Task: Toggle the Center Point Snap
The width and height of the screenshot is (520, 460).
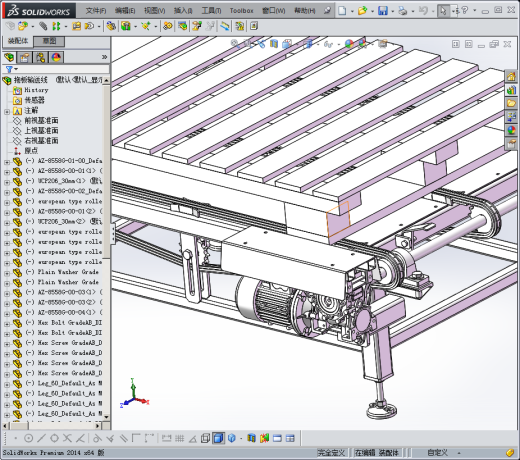Action: [29, 438]
